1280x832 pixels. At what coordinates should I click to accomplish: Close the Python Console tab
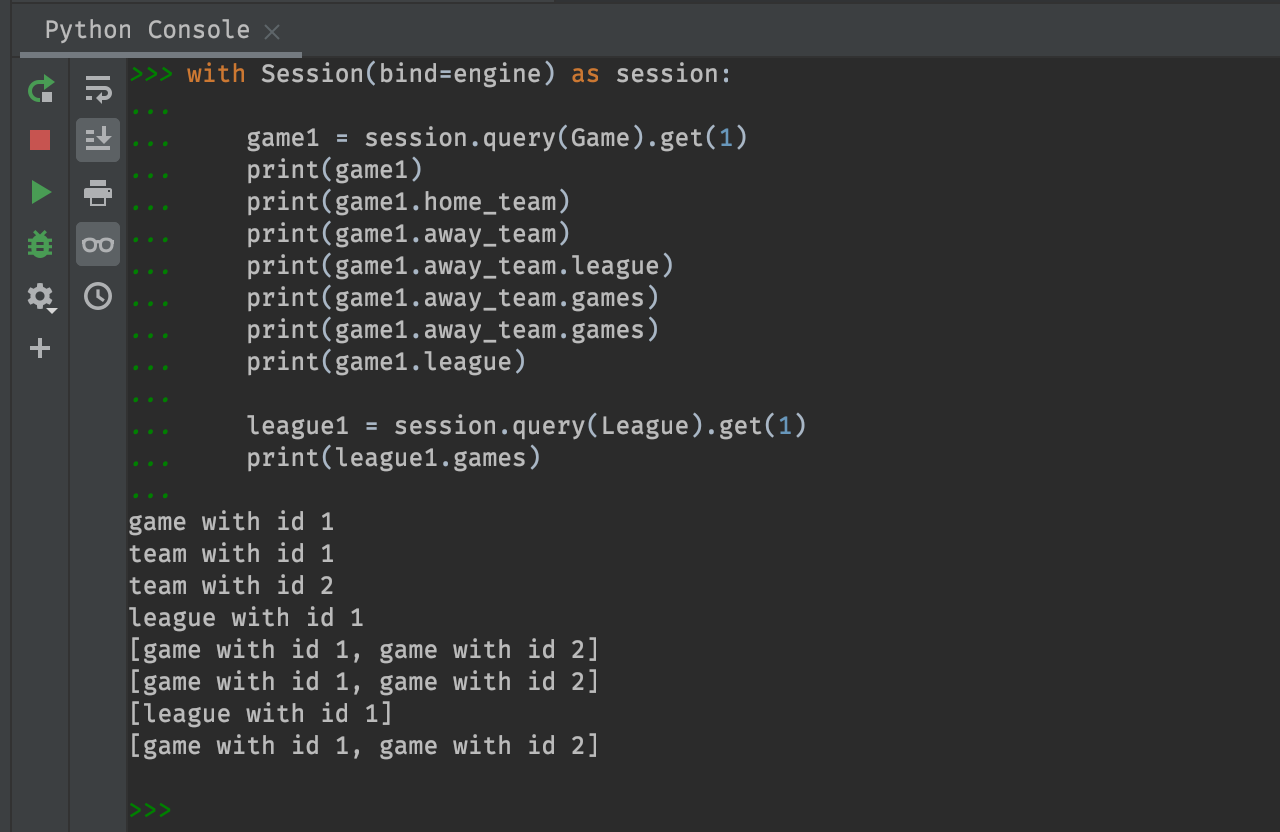click(272, 32)
